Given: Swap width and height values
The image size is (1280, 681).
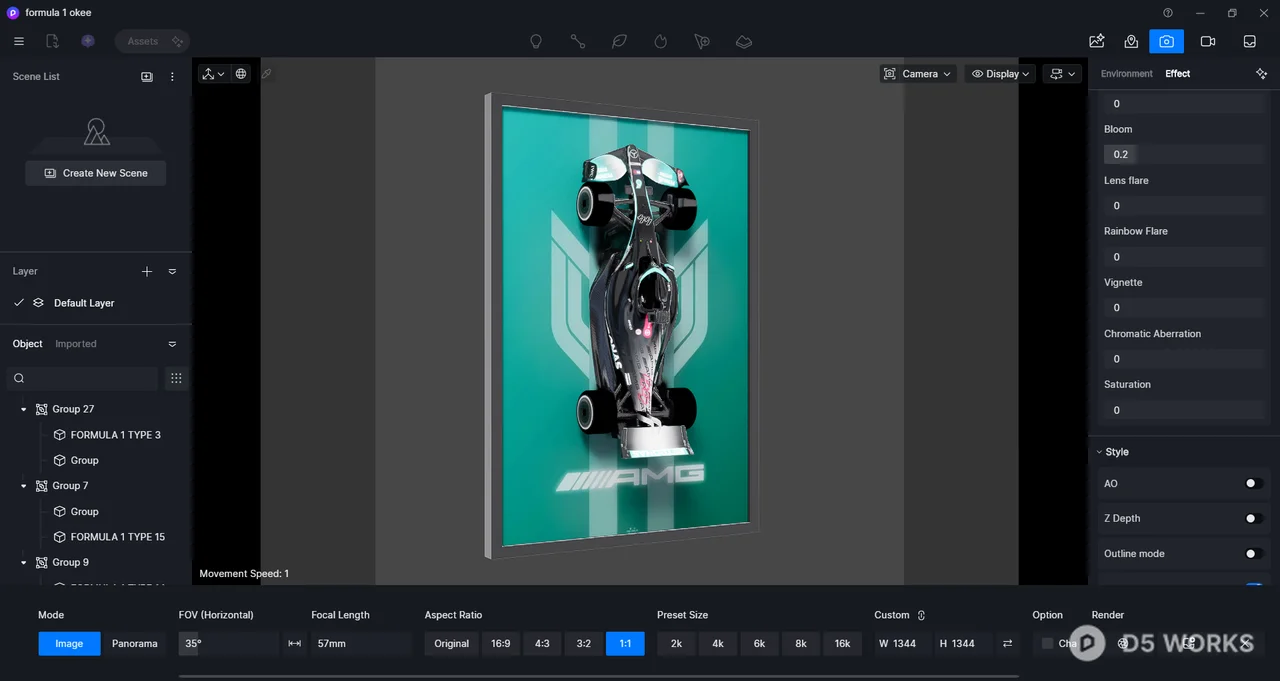Looking at the screenshot, I should tap(1008, 644).
